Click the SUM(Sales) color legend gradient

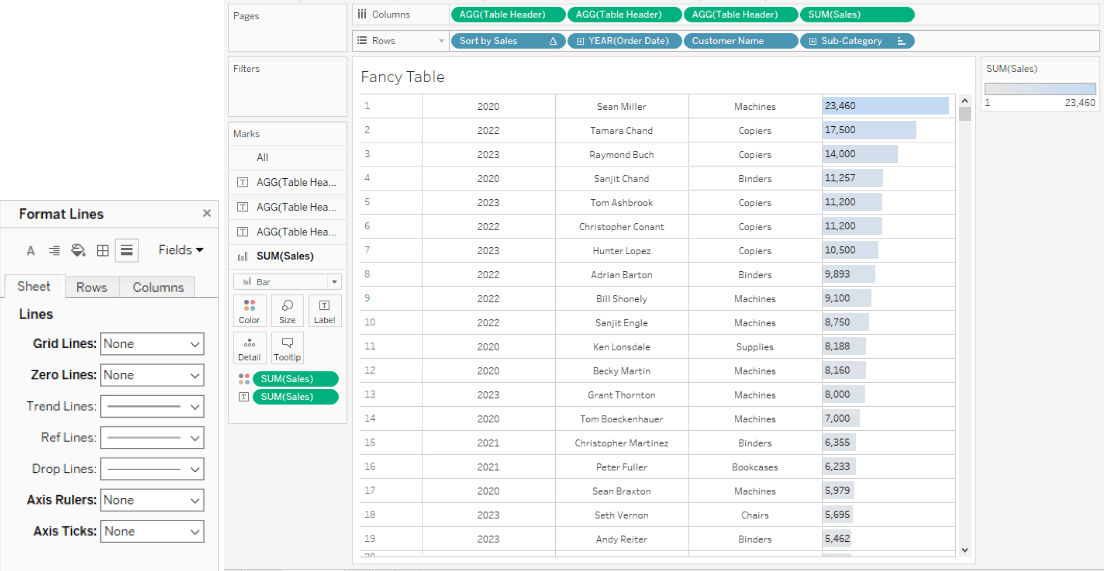[1040, 89]
